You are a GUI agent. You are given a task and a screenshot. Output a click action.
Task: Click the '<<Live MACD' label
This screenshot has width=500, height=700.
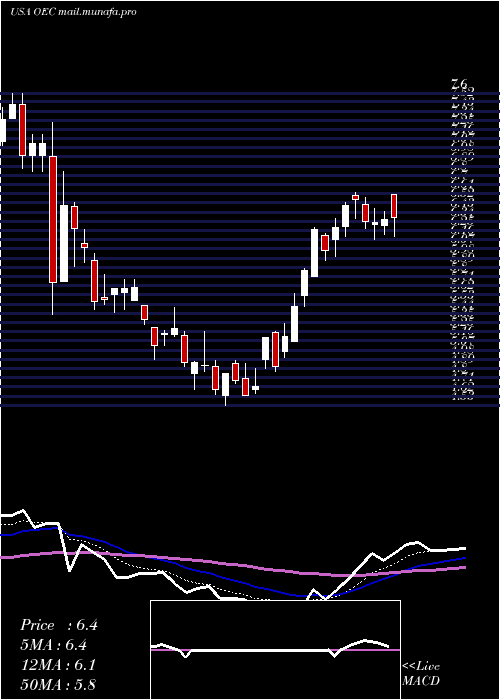[x=421, y=674]
